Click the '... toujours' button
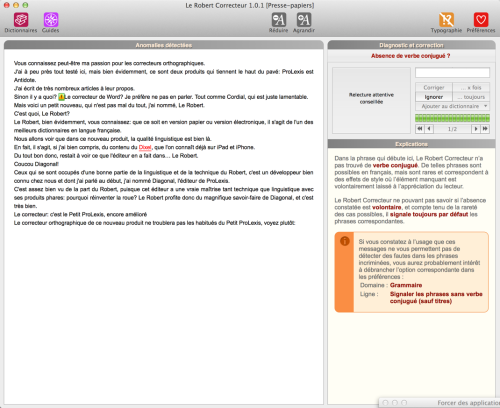500x408 pixels. click(471, 97)
